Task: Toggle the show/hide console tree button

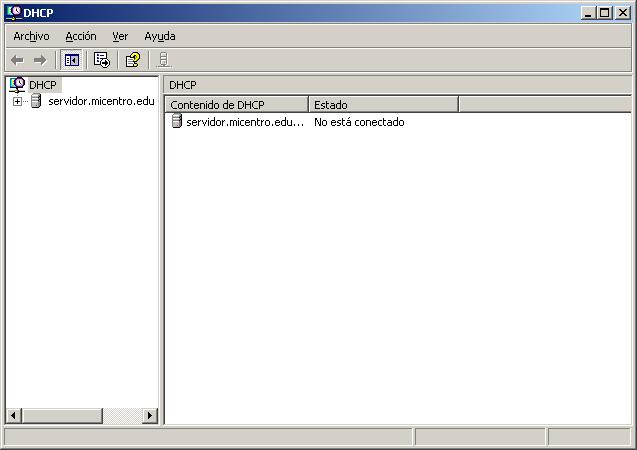Action: (x=72, y=60)
